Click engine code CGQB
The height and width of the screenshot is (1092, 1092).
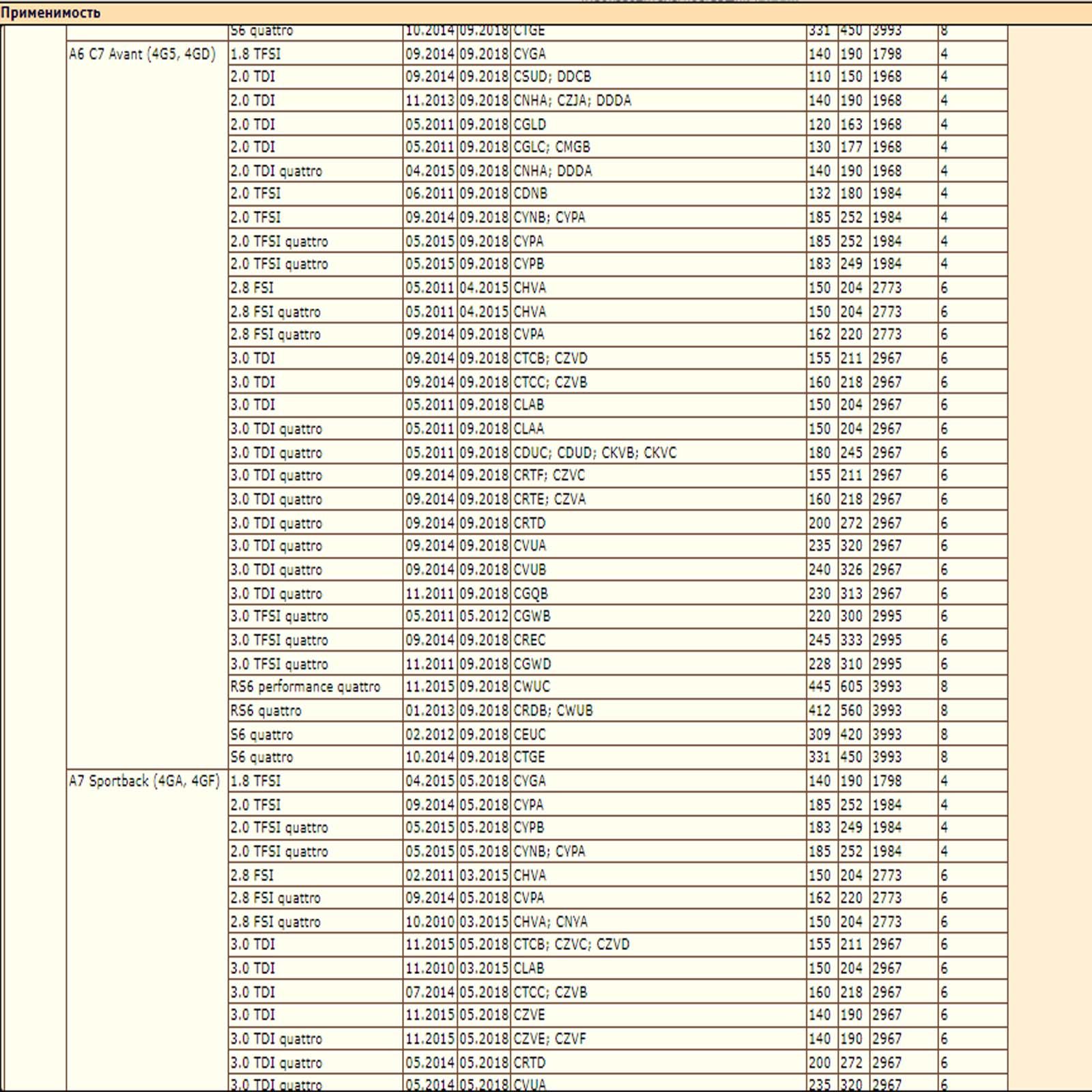pyautogui.click(x=530, y=594)
